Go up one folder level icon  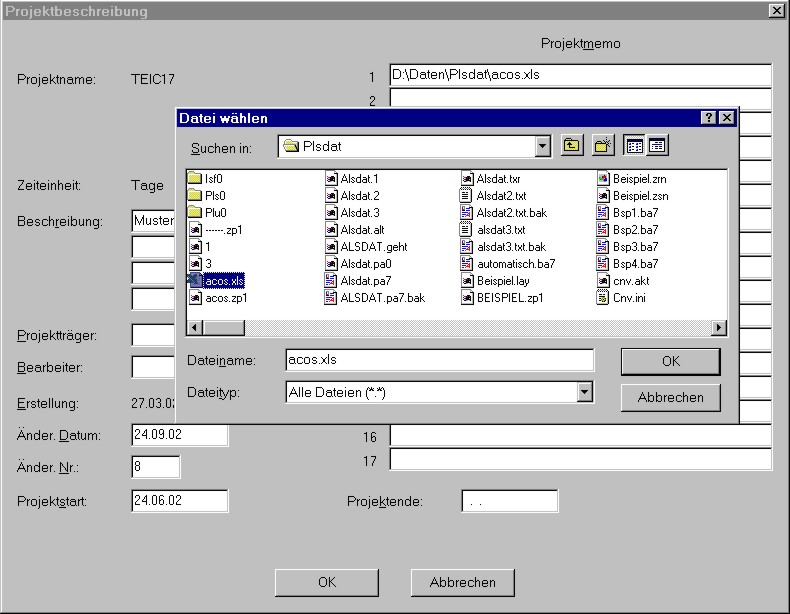(572, 146)
